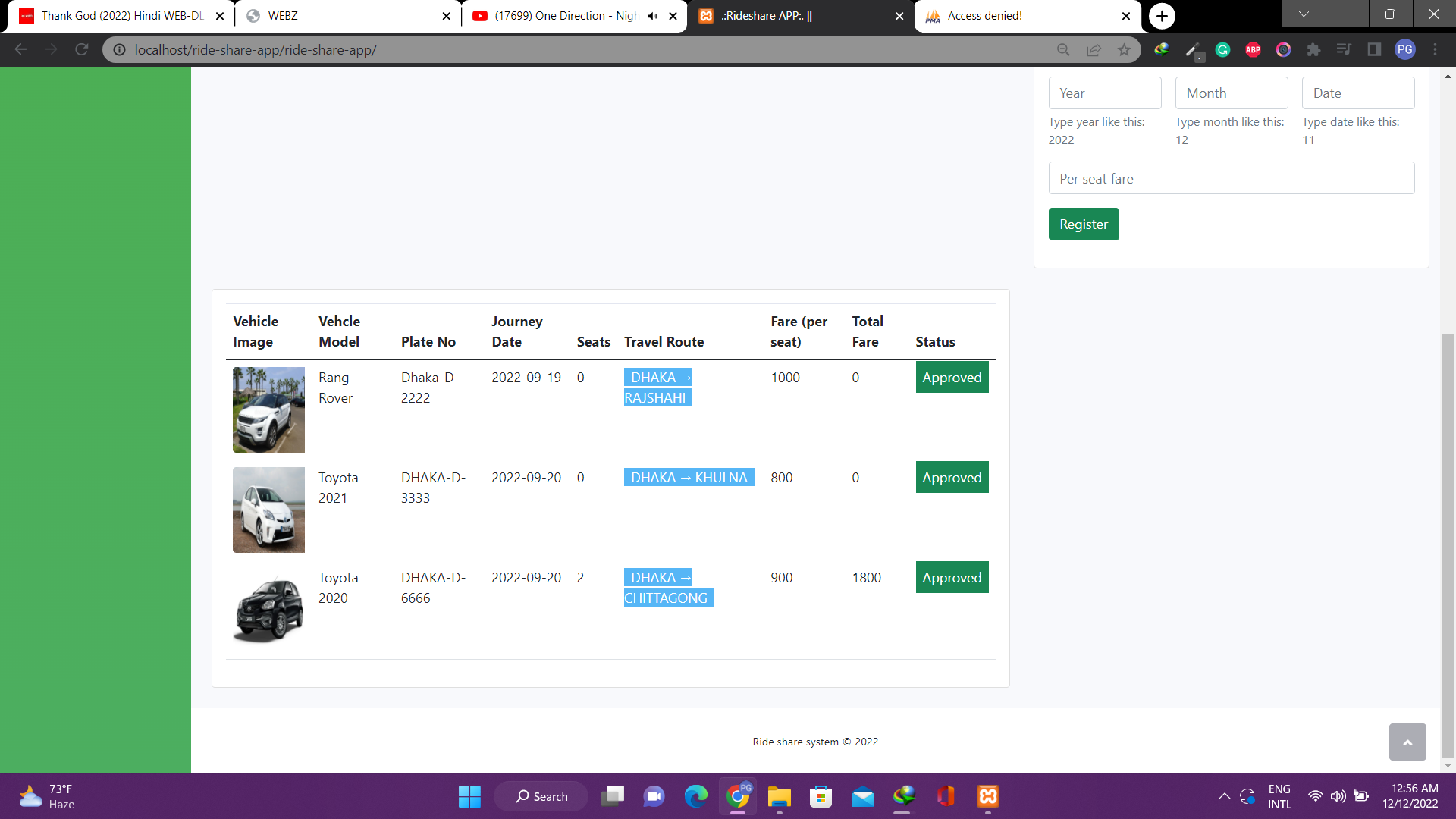The width and height of the screenshot is (1456, 819).
Task: Expand the hidden icons in the system tray
Action: tap(1224, 796)
